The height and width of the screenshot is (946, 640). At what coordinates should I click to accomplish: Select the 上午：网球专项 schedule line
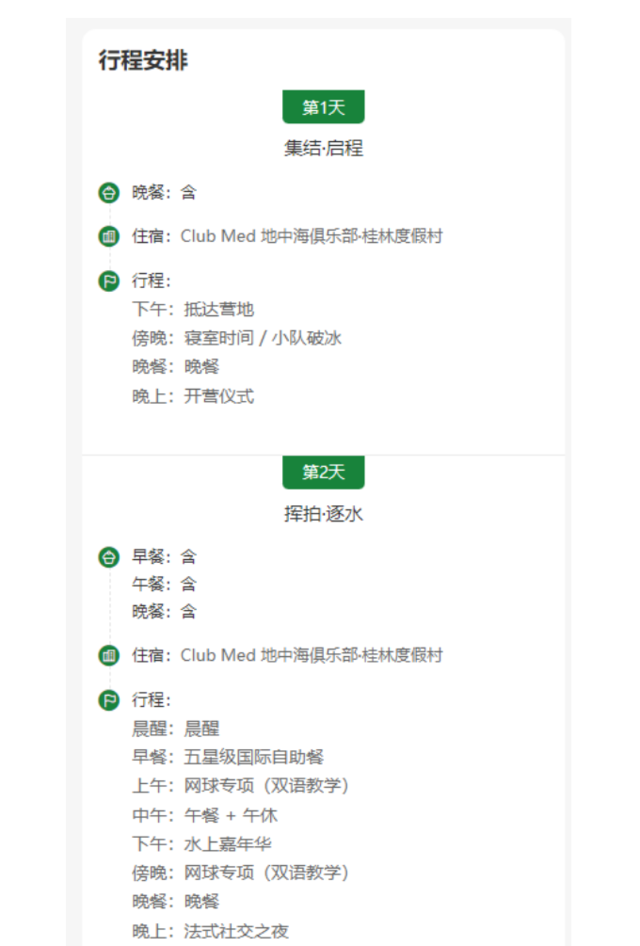[x=240, y=786]
